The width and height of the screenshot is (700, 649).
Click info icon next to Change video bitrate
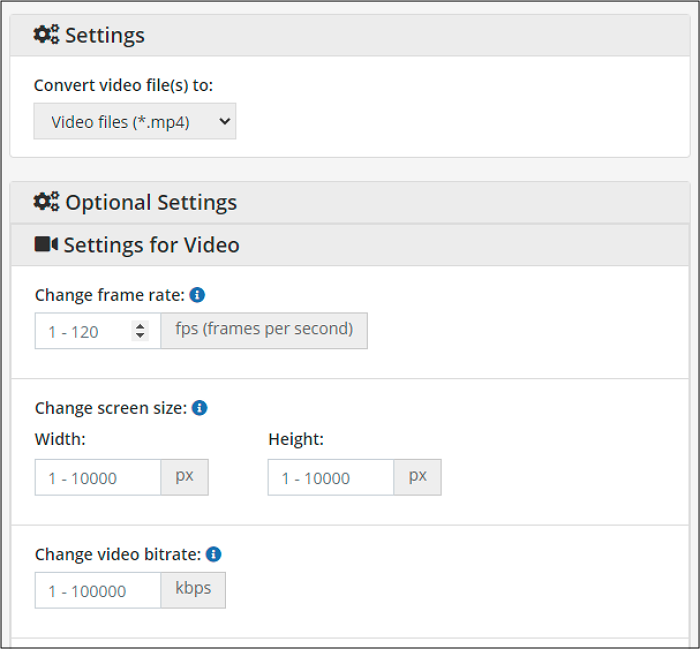point(213,554)
